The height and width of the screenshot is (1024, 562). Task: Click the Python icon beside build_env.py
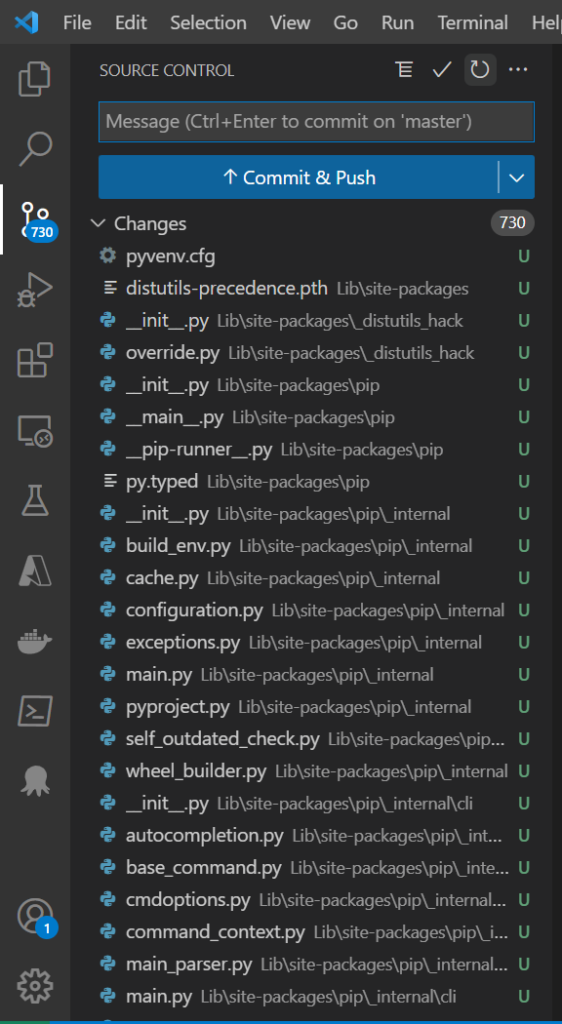tap(108, 546)
